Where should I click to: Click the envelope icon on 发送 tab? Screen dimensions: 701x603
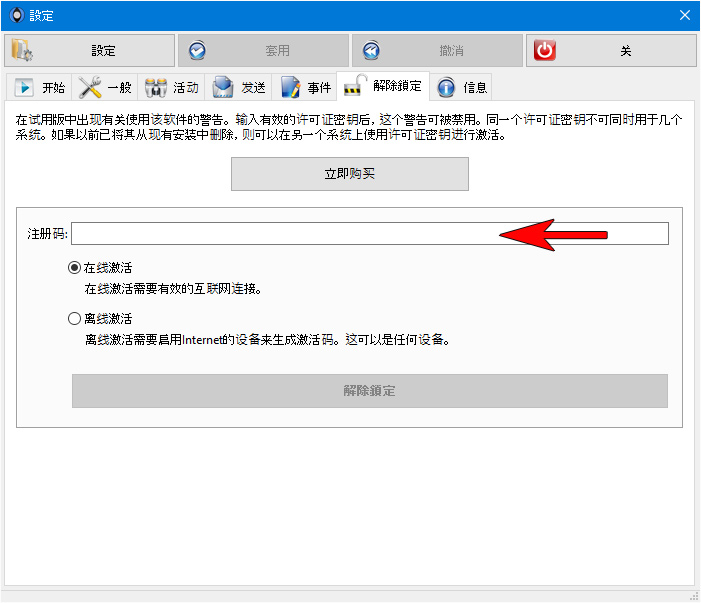coord(223,87)
